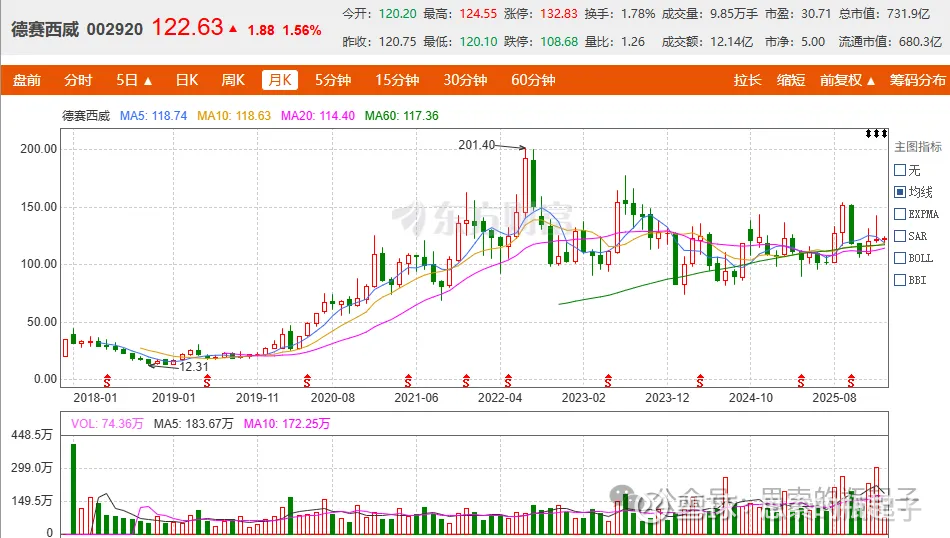Select the 周K tab

(233, 80)
